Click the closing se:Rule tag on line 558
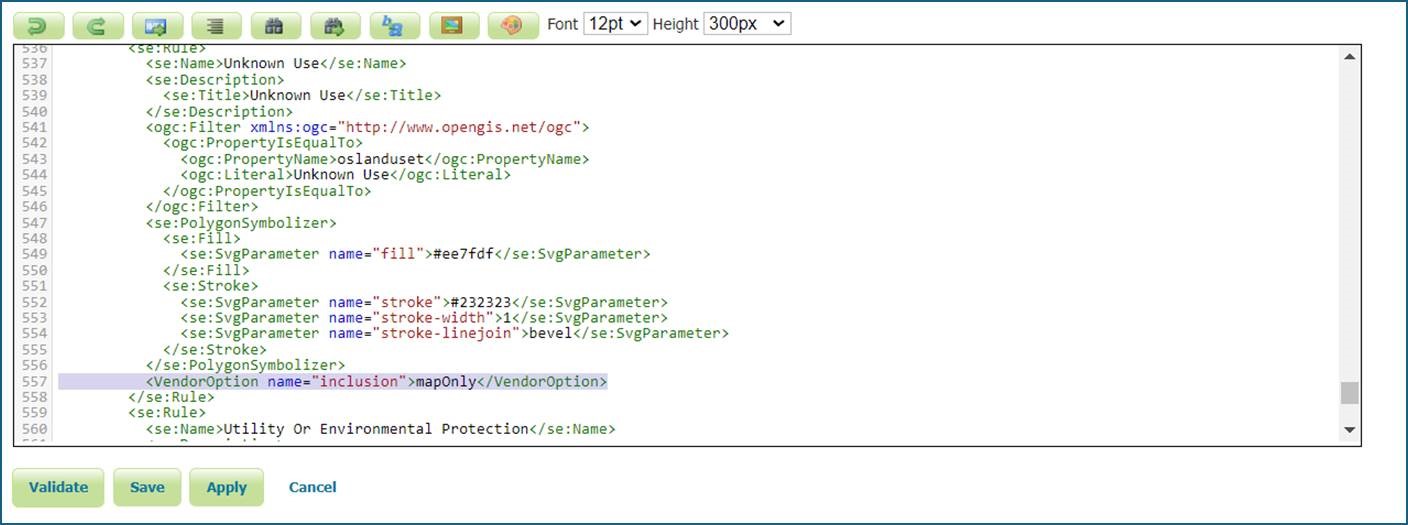Screen dimensions: 1408x525 pyautogui.click(x=171, y=398)
